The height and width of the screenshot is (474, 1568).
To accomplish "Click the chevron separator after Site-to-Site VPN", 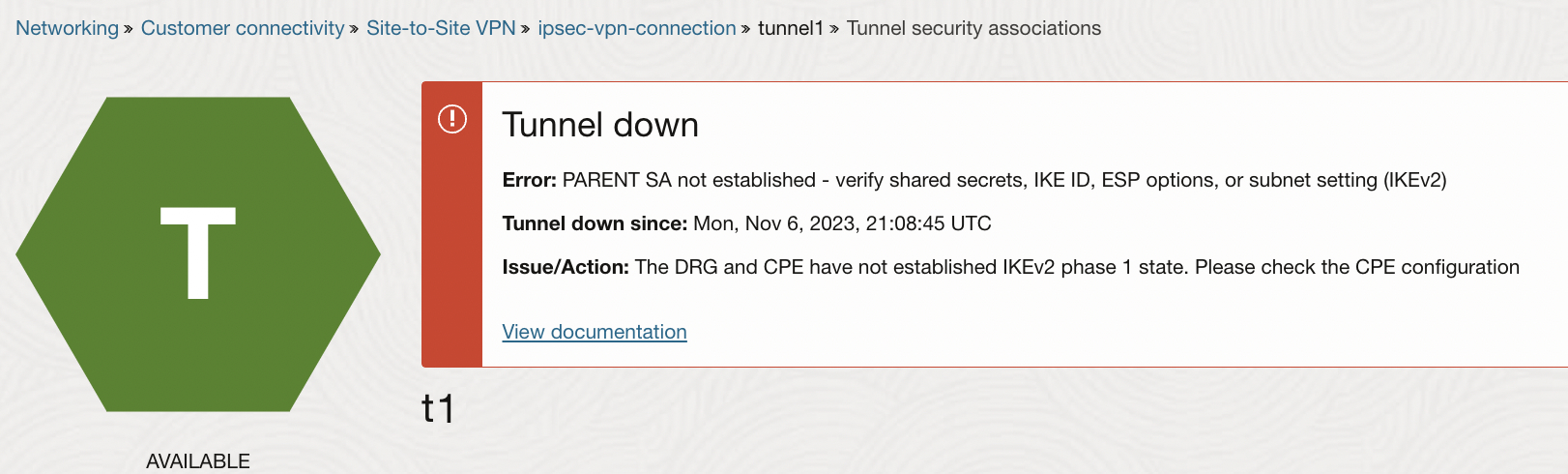I will click(526, 29).
